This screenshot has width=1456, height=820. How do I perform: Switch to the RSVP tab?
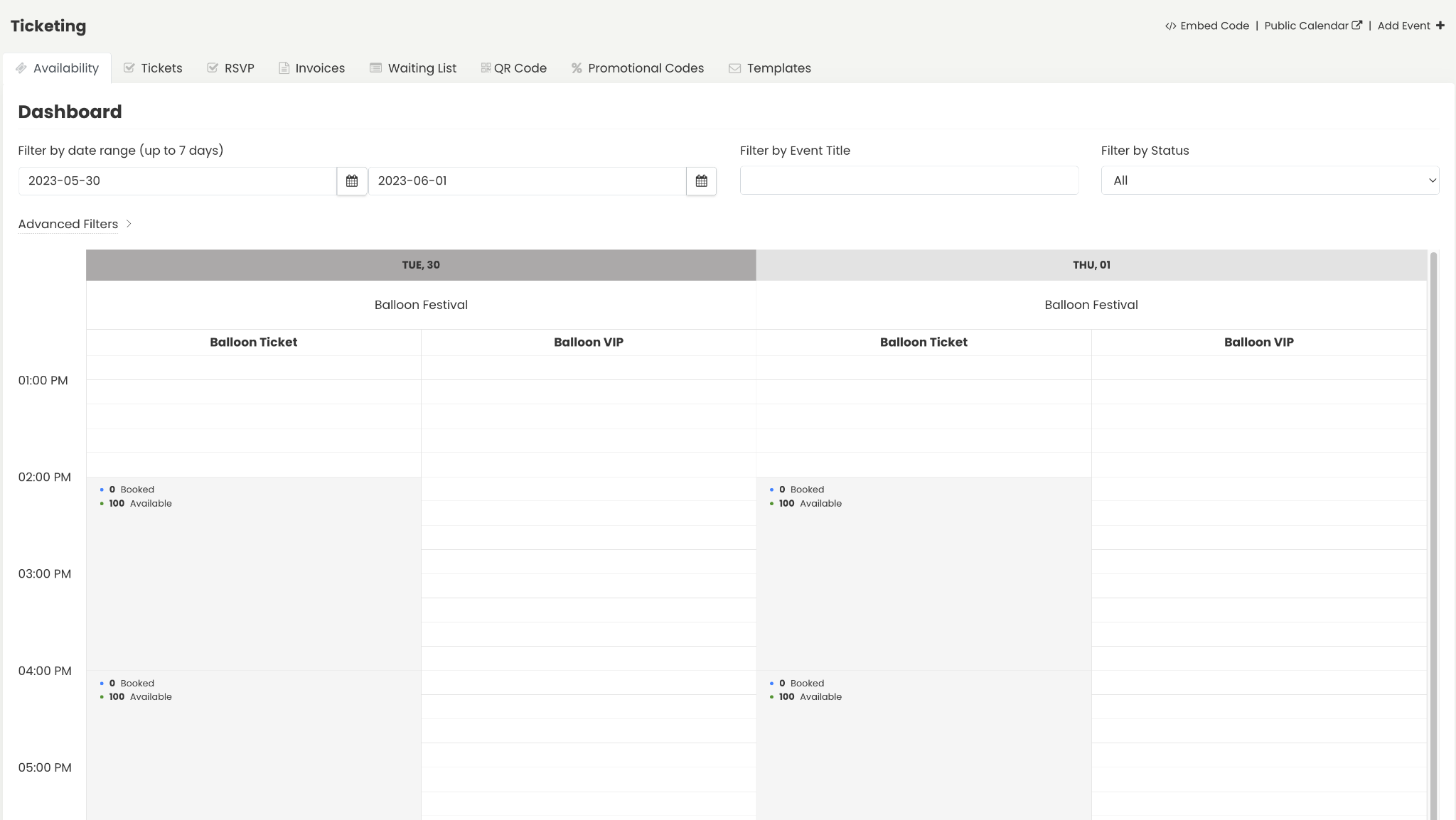click(230, 68)
